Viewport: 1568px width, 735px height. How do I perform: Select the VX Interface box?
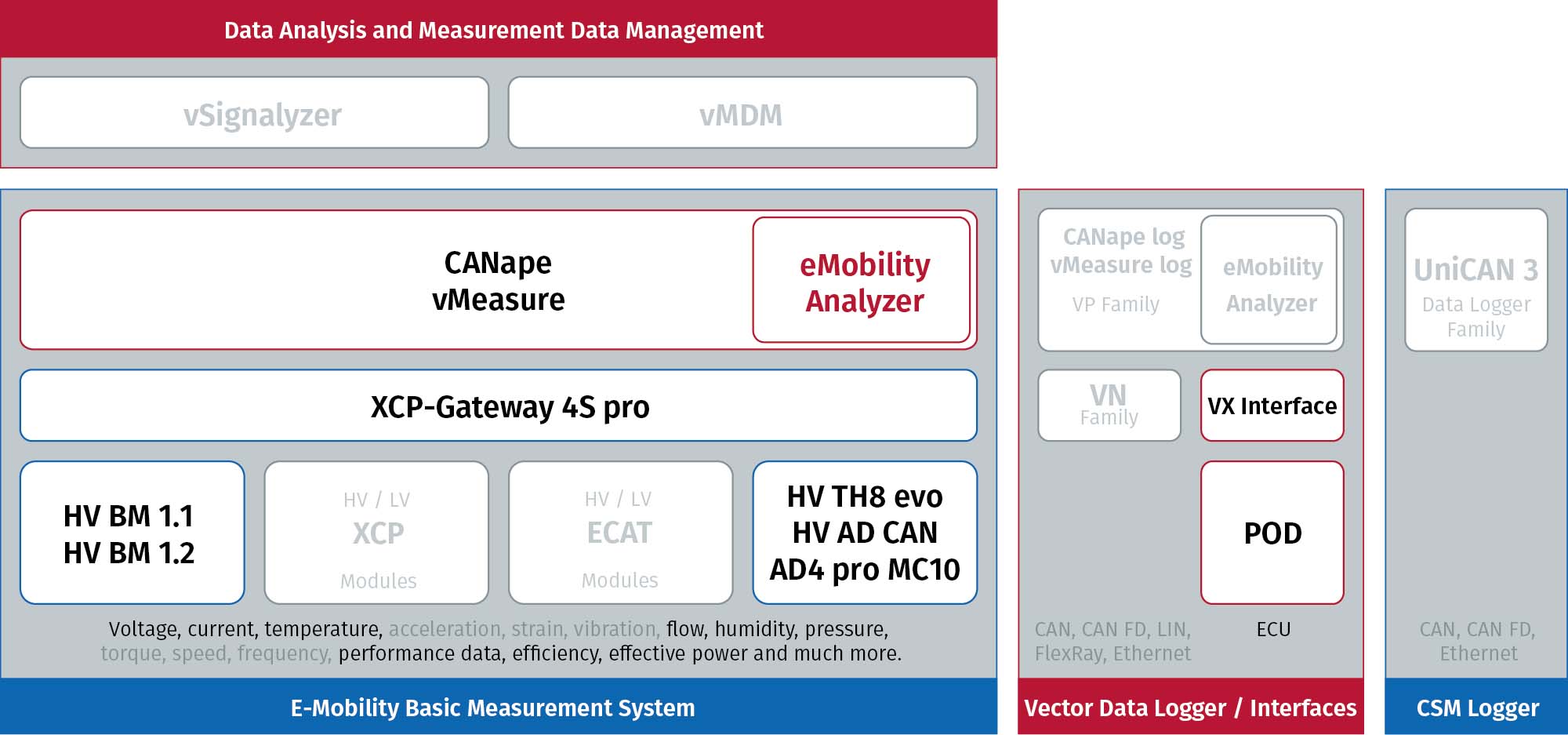(1272, 406)
